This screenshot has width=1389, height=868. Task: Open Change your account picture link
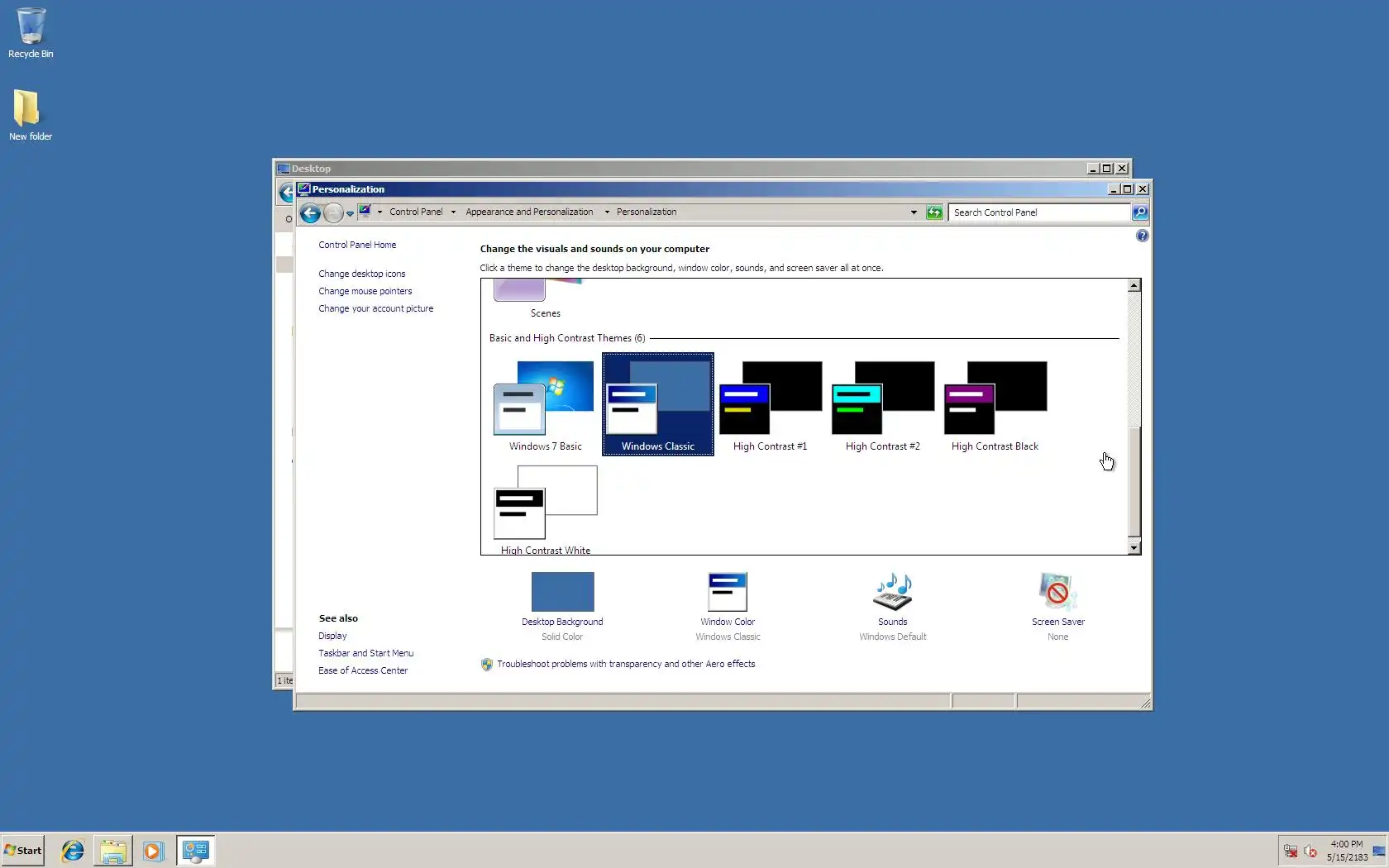point(376,309)
